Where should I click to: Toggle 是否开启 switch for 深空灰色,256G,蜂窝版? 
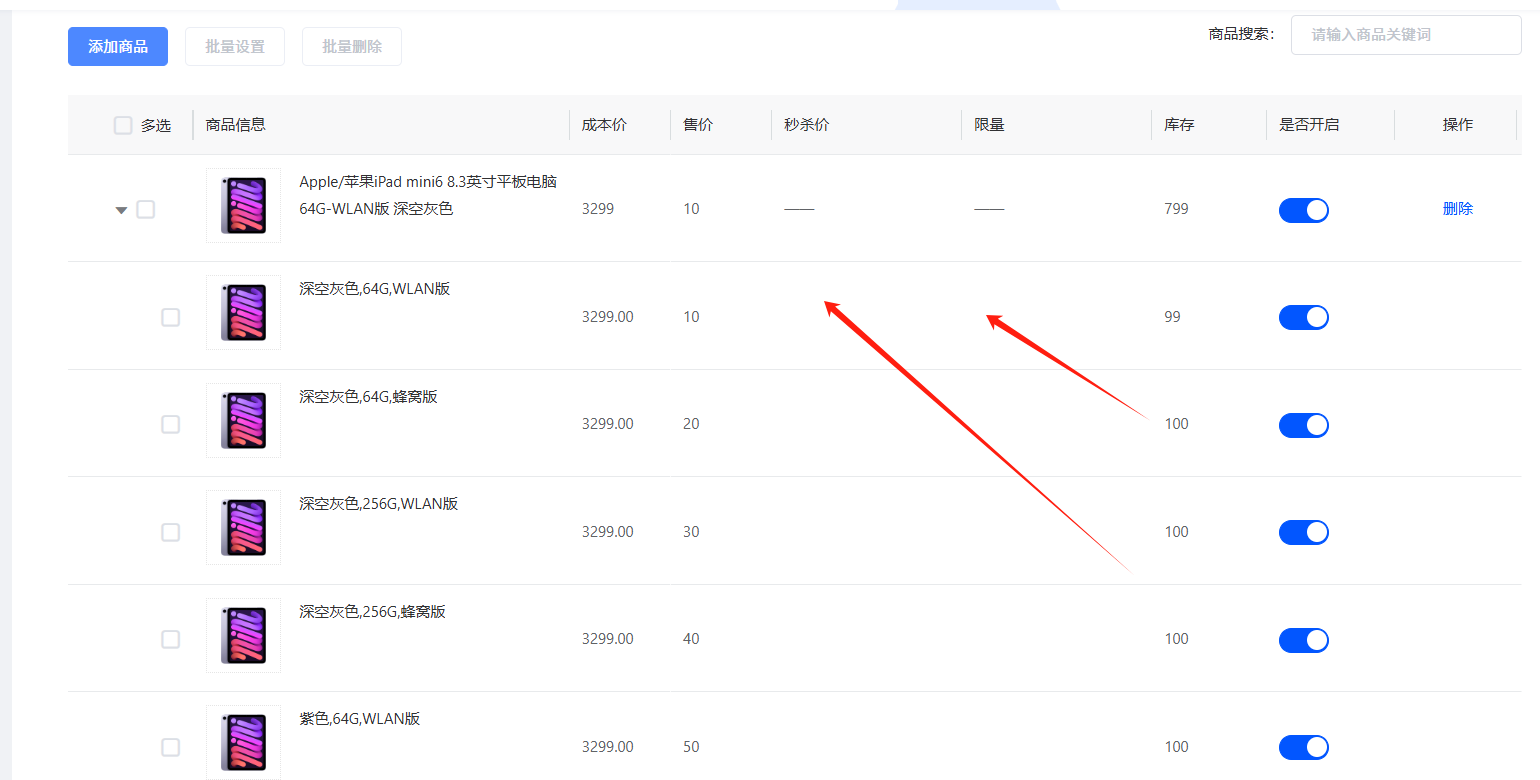click(1304, 640)
